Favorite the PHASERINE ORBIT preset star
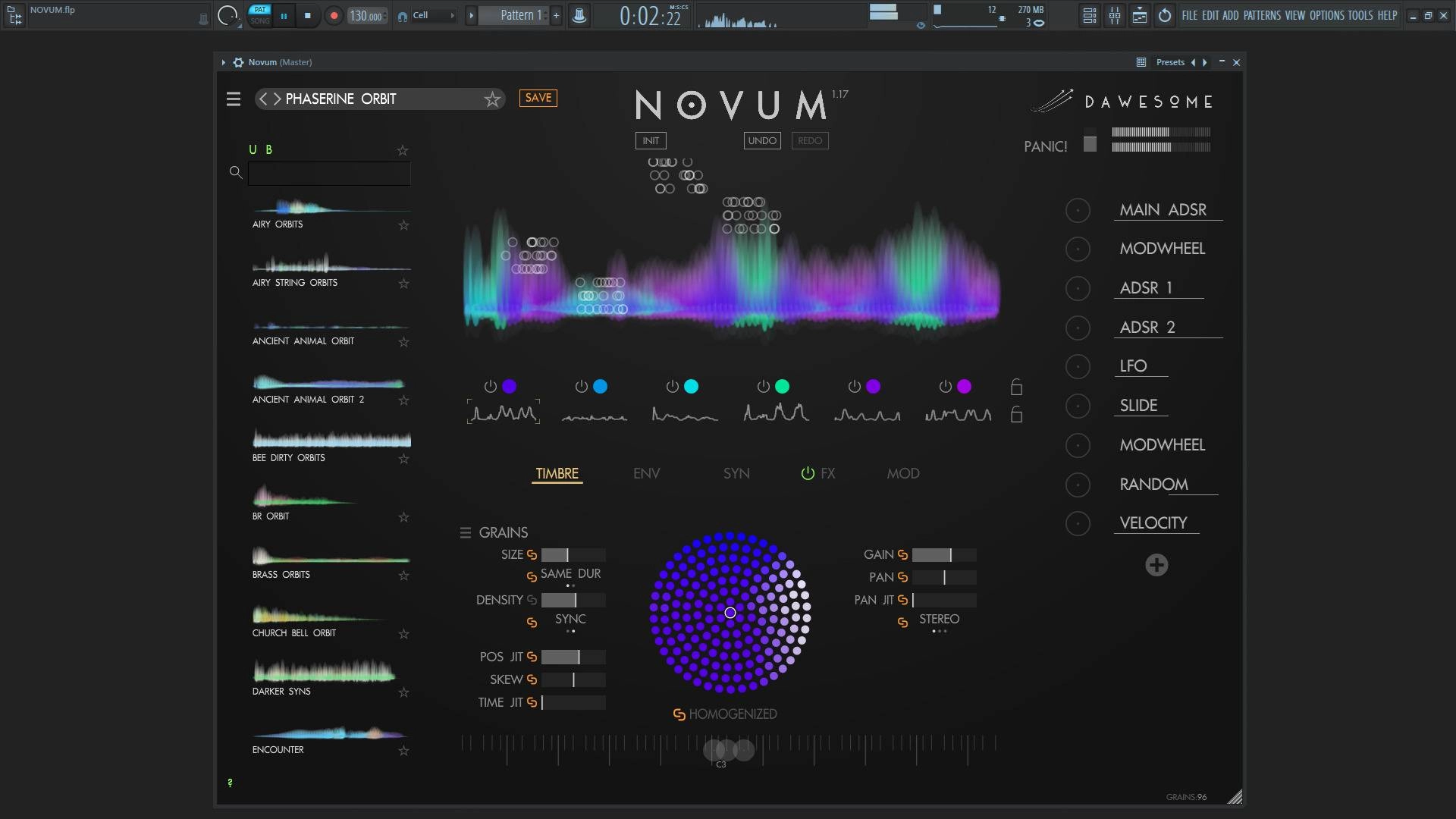The height and width of the screenshot is (819, 1456). tap(492, 99)
